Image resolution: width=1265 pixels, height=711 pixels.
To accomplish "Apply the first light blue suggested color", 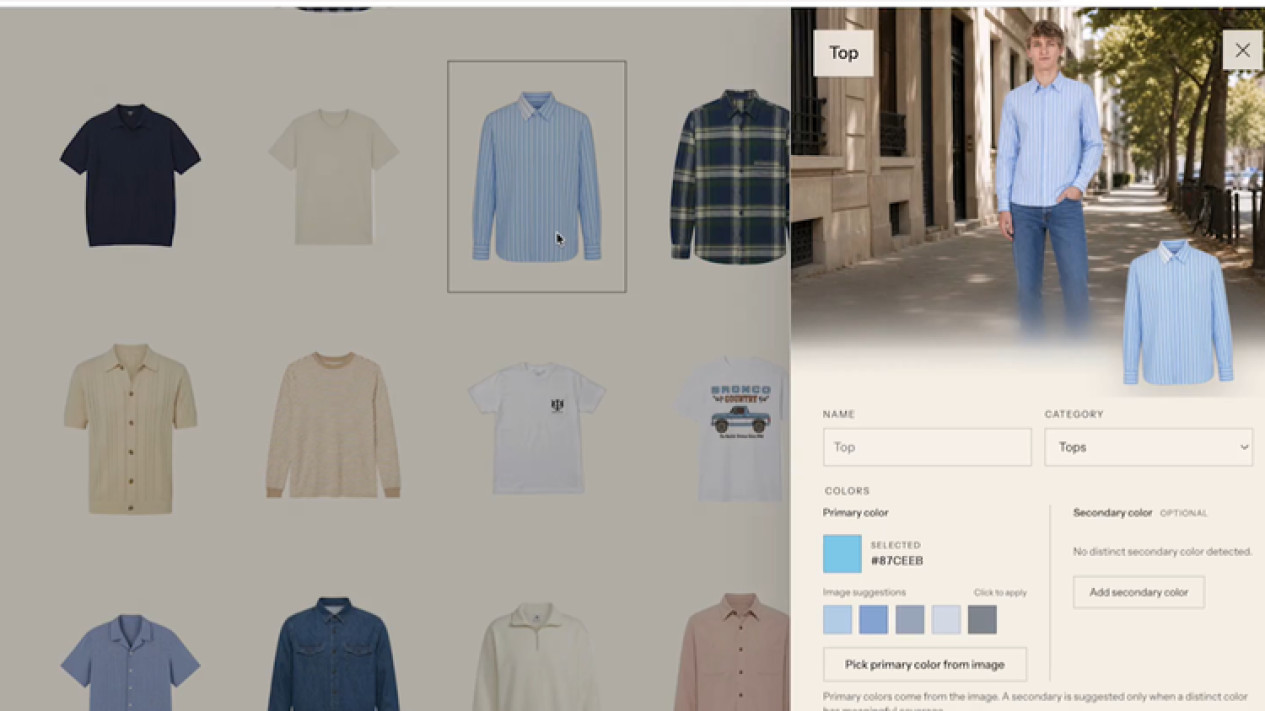I will 838,619.
